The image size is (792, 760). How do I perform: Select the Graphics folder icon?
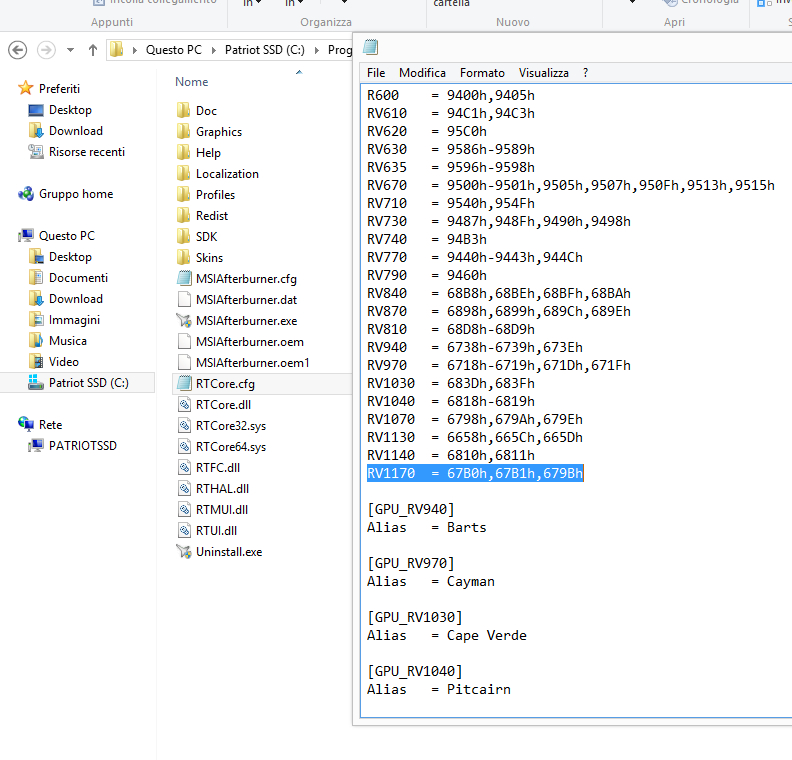point(184,131)
